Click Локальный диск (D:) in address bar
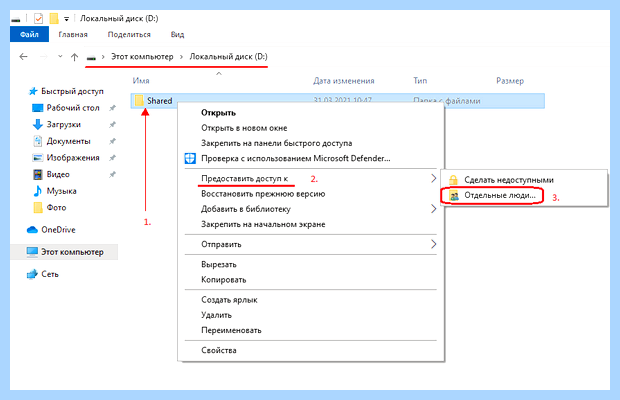This screenshot has width=620, height=400. click(x=228, y=57)
